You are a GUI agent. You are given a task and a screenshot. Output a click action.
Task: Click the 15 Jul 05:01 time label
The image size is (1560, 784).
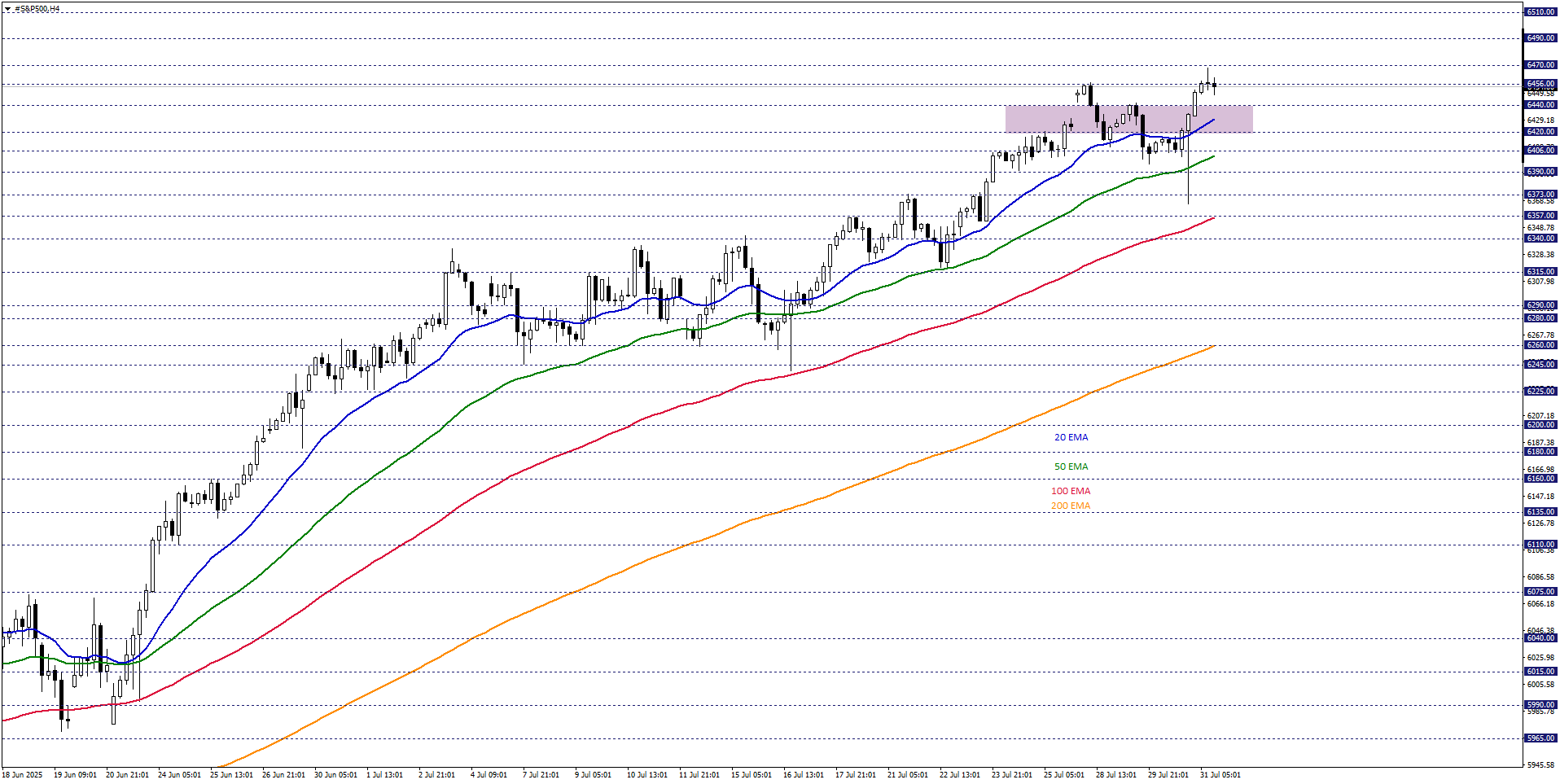pyautogui.click(x=752, y=775)
